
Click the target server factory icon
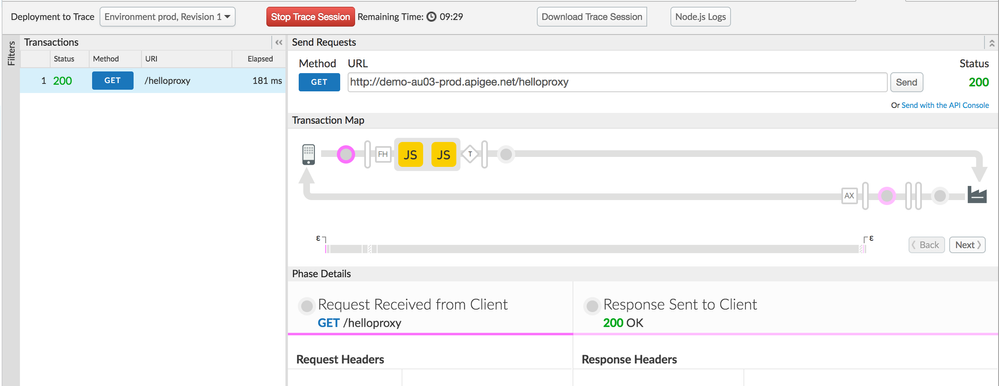pos(977,194)
